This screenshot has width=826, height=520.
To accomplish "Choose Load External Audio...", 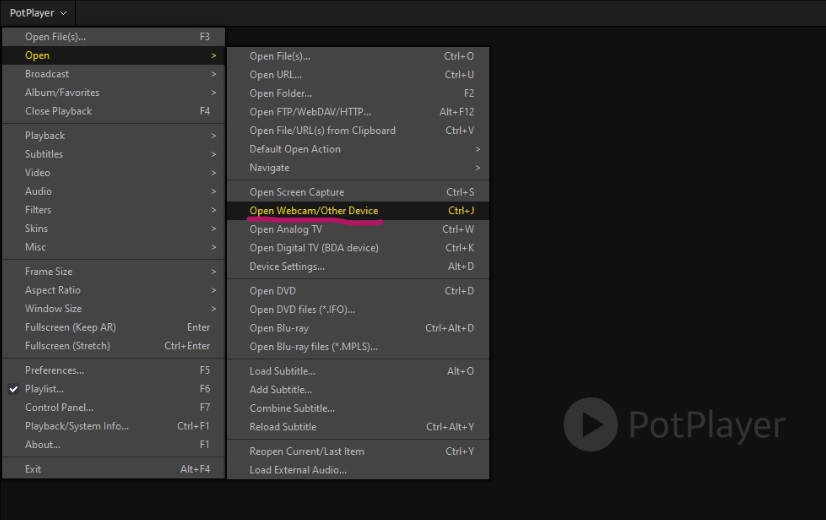I will pyautogui.click(x=298, y=470).
